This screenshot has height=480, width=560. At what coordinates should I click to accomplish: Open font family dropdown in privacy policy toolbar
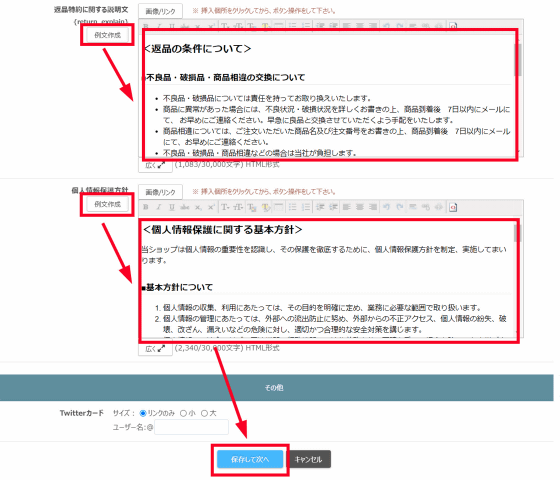click(x=225, y=207)
